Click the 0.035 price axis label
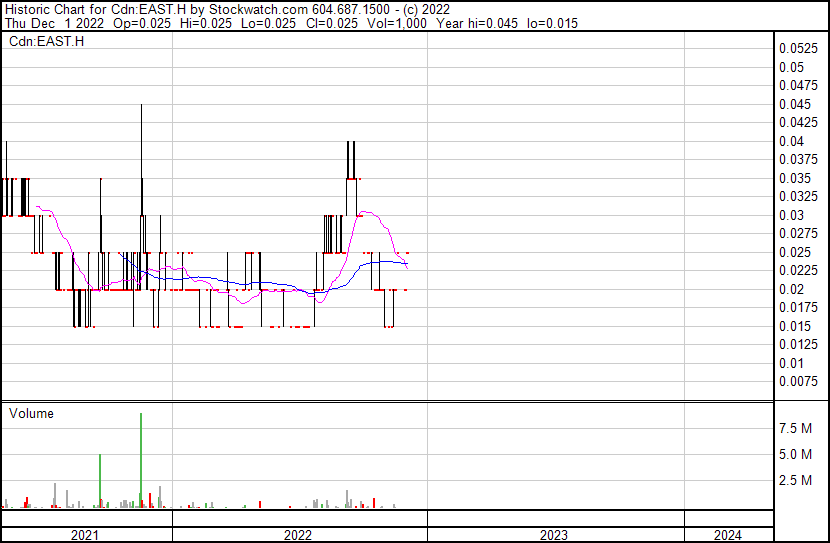This screenshot has width=830, height=543. click(795, 178)
